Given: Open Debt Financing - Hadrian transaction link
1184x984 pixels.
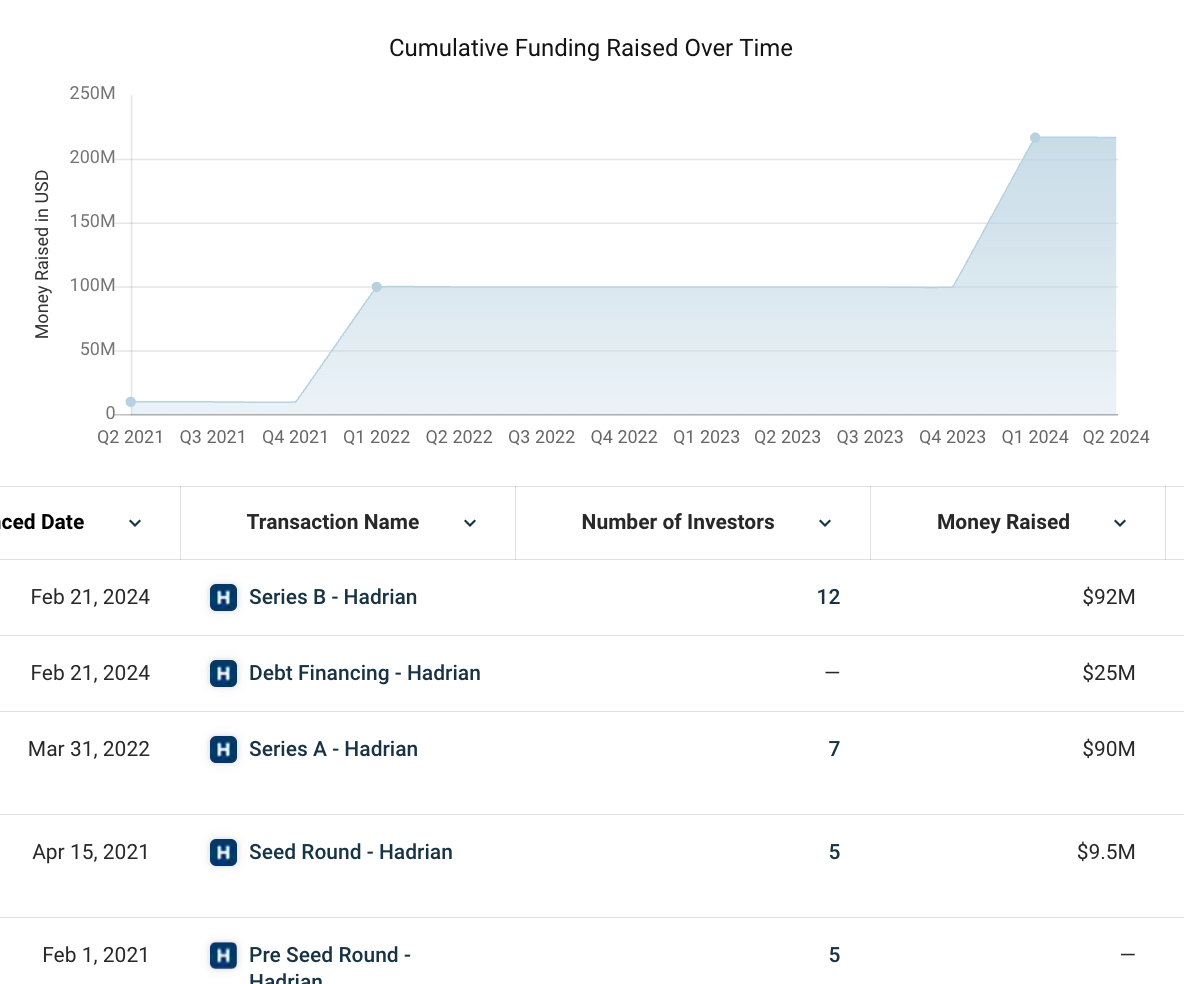Looking at the screenshot, I should (365, 673).
